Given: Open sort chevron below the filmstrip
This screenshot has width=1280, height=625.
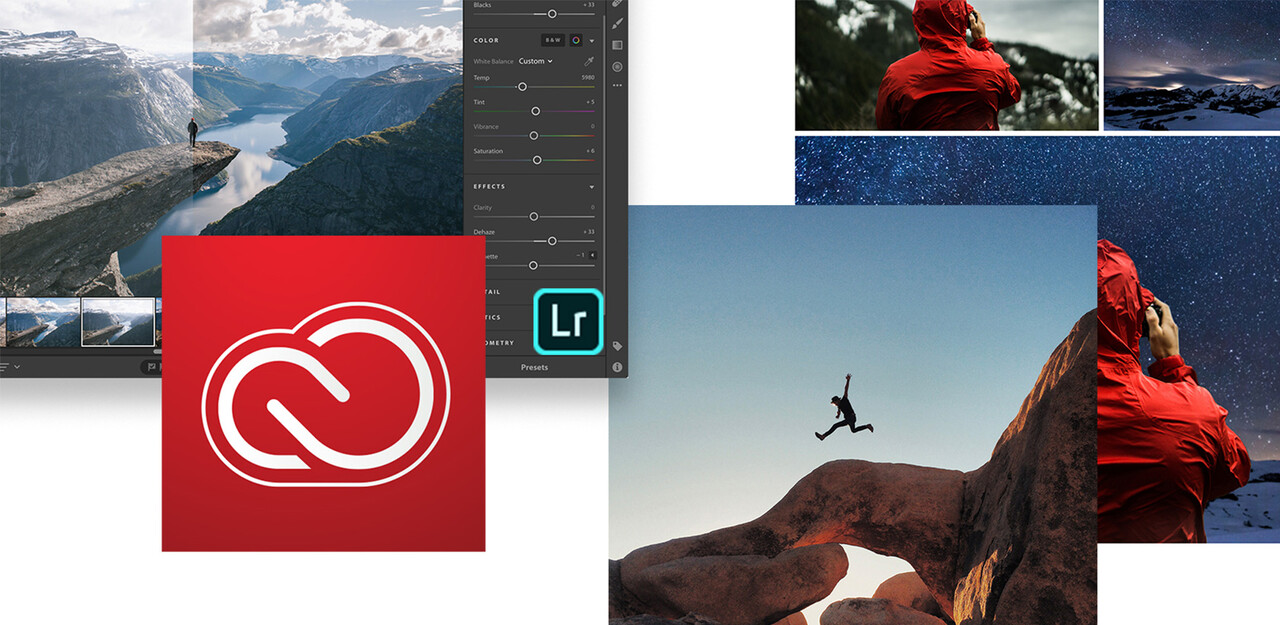Looking at the screenshot, I should click(x=17, y=367).
